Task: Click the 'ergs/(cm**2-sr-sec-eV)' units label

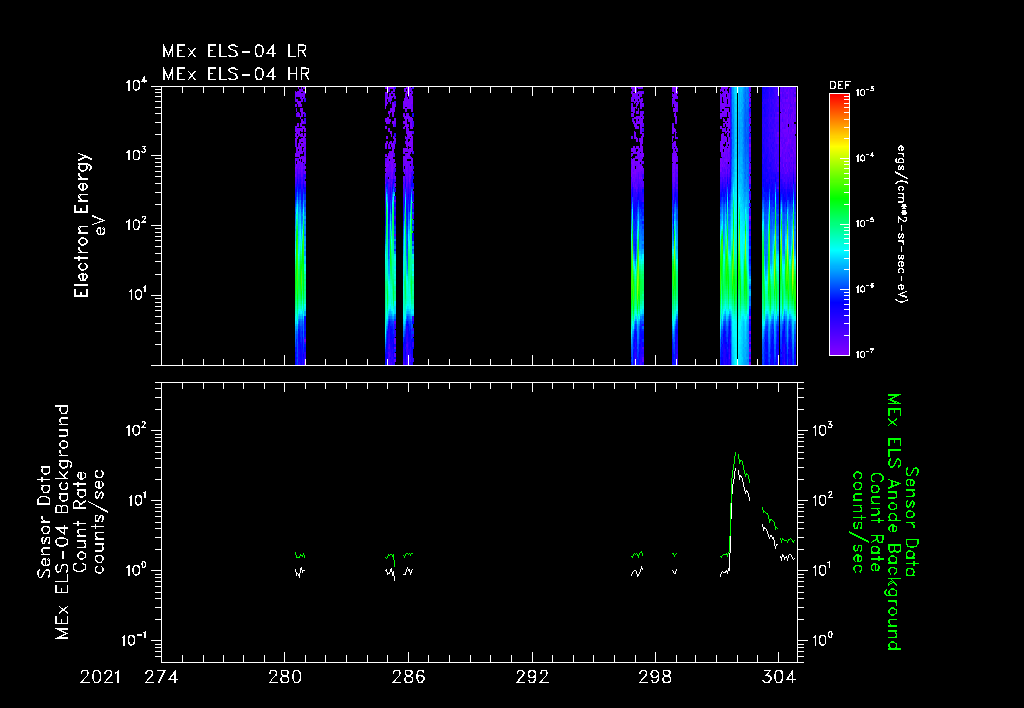Action: pos(902,224)
